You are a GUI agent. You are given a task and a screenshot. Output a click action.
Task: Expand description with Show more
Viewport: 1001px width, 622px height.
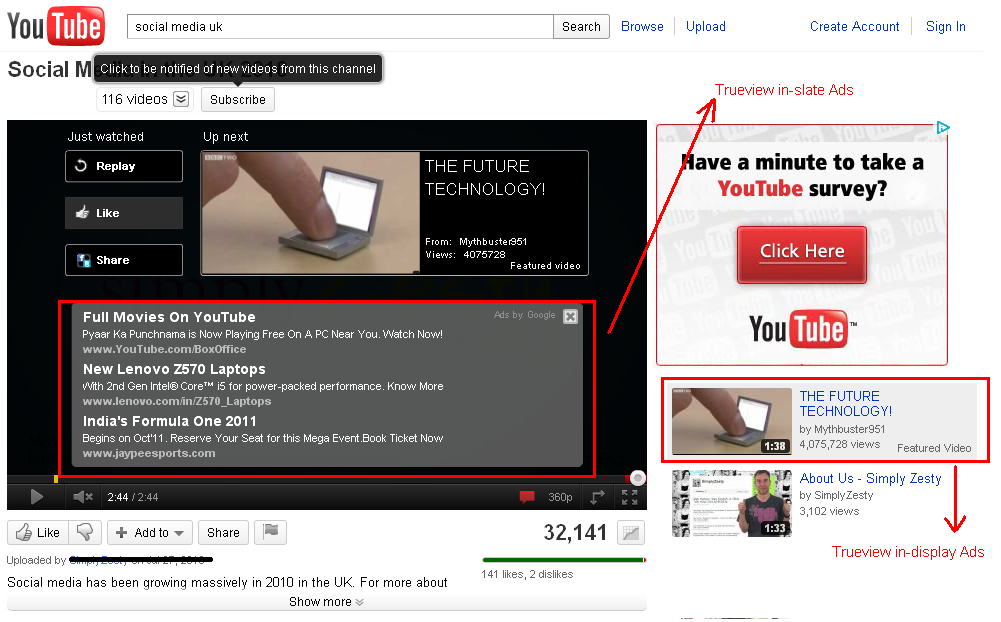pos(326,602)
